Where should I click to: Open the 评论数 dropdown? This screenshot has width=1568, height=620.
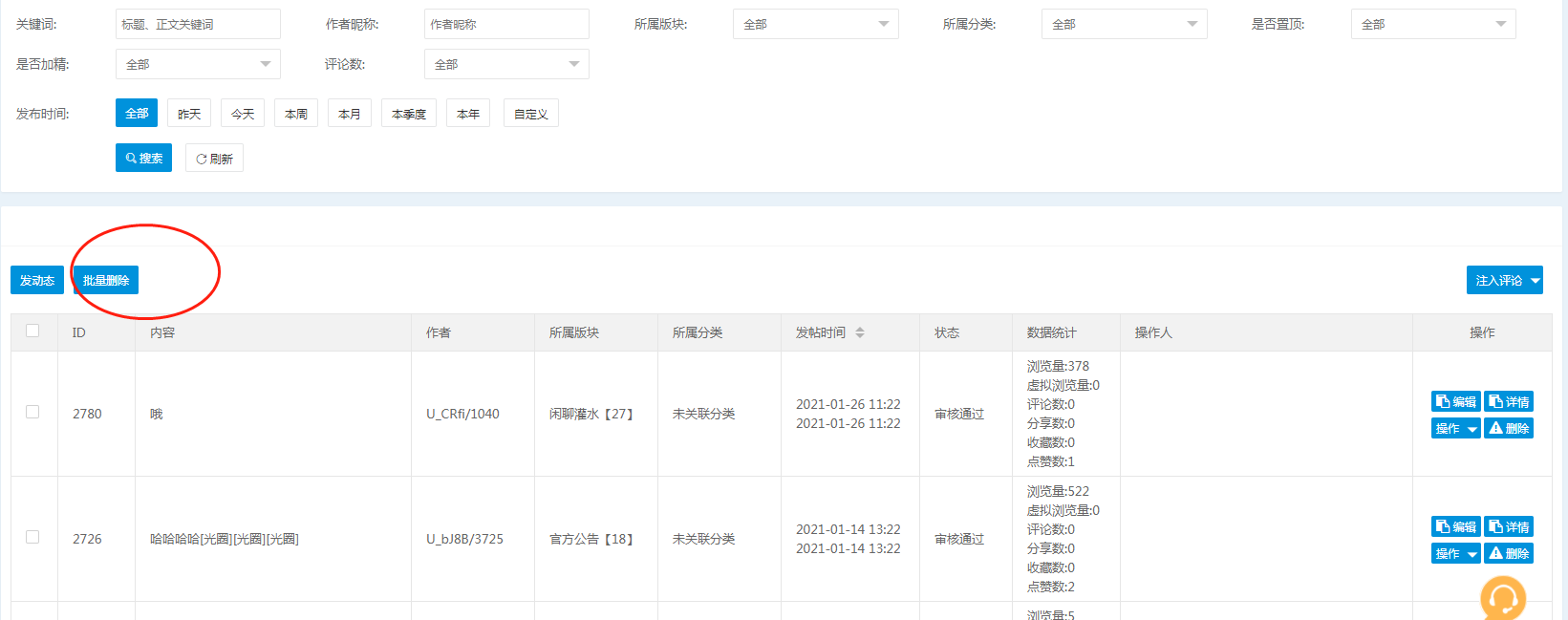tap(506, 64)
